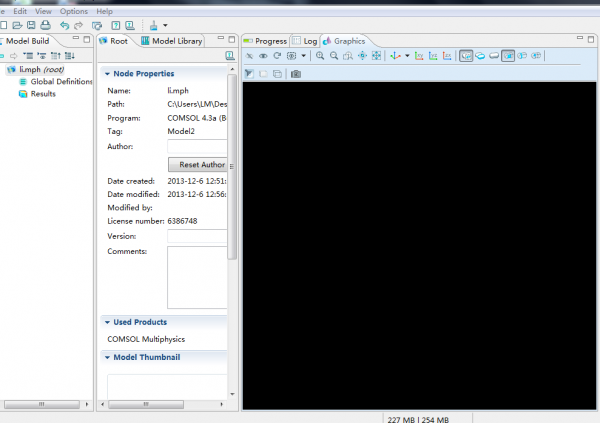Open the View menu

click(x=43, y=11)
